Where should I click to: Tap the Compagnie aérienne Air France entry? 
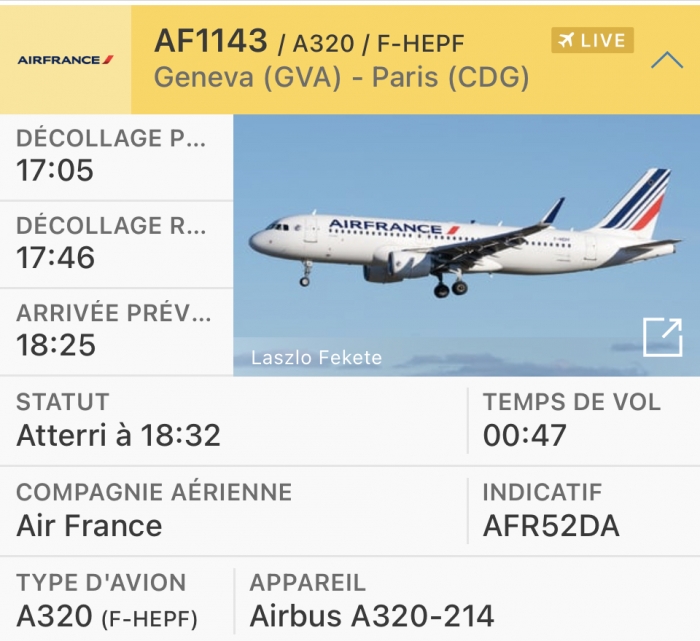tap(233, 511)
